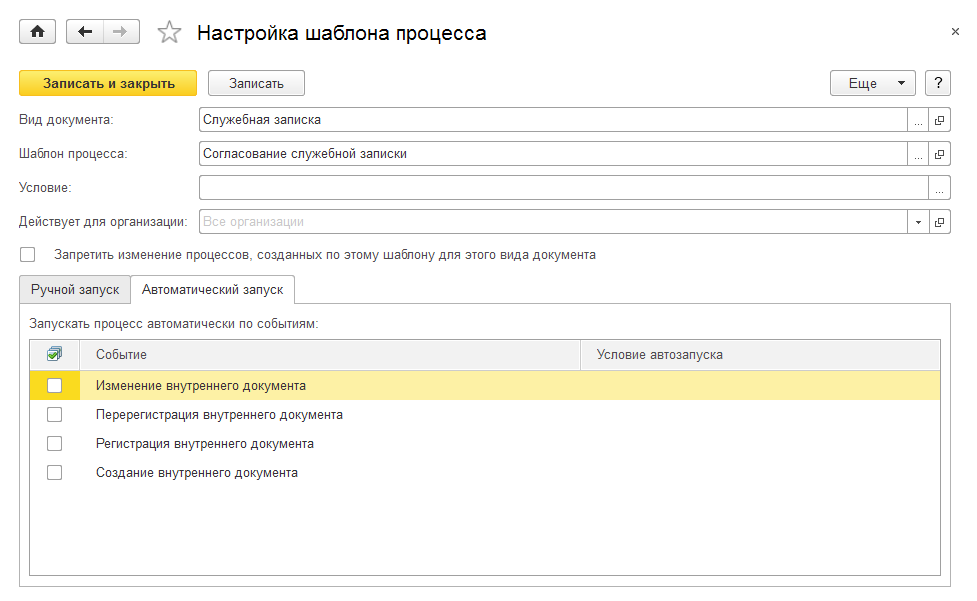977x601 pixels.
Task: Click the Записать button
Action: coord(256,83)
